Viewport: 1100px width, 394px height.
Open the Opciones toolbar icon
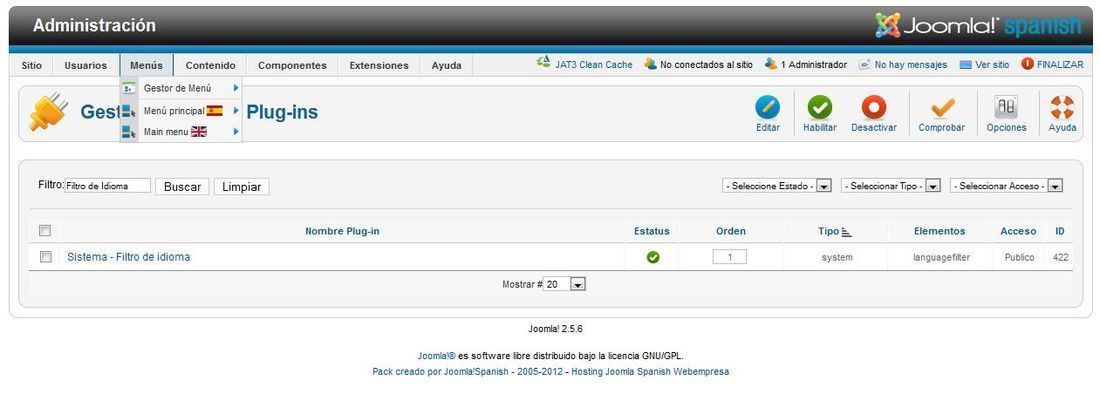pyautogui.click(x=1006, y=107)
